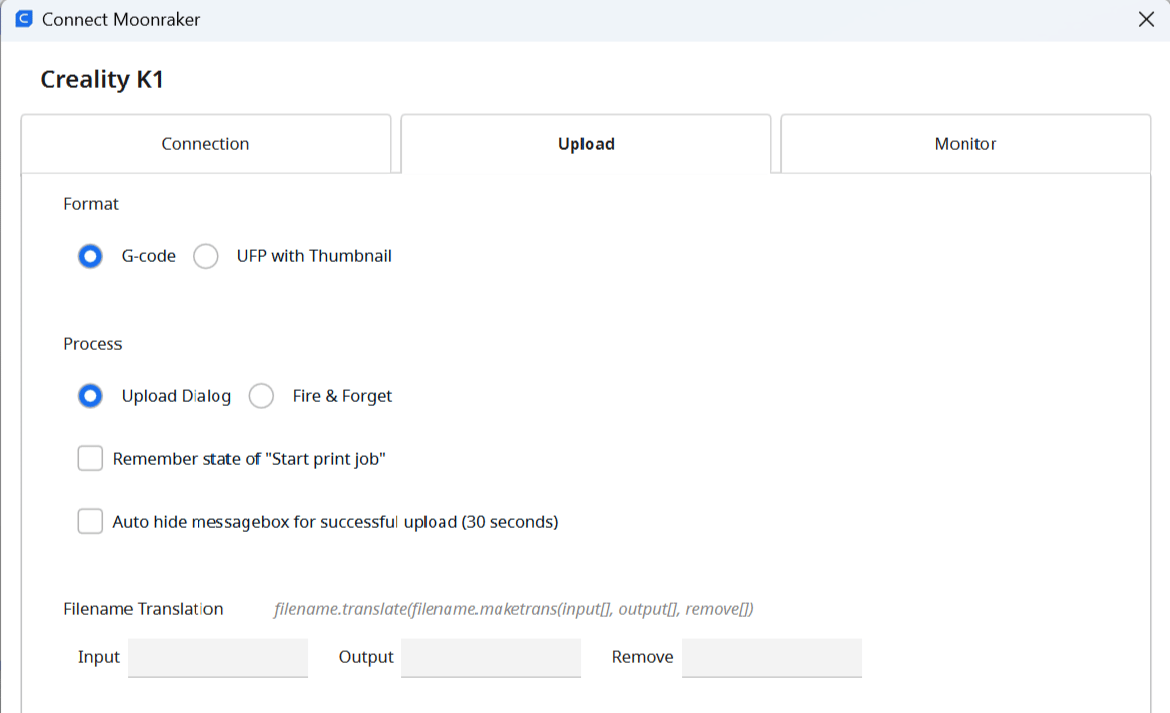Screen dimensions: 1170x713
Task: Click the filename.translate syntax hint text
Action: (x=514, y=609)
